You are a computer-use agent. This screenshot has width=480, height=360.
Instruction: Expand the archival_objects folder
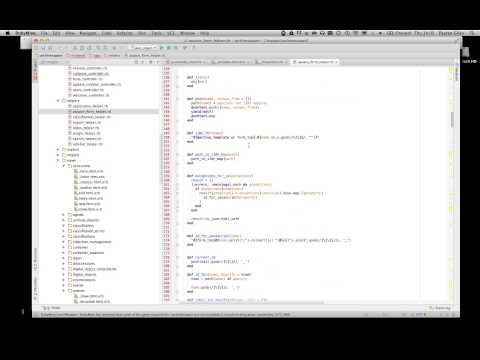click(64, 220)
